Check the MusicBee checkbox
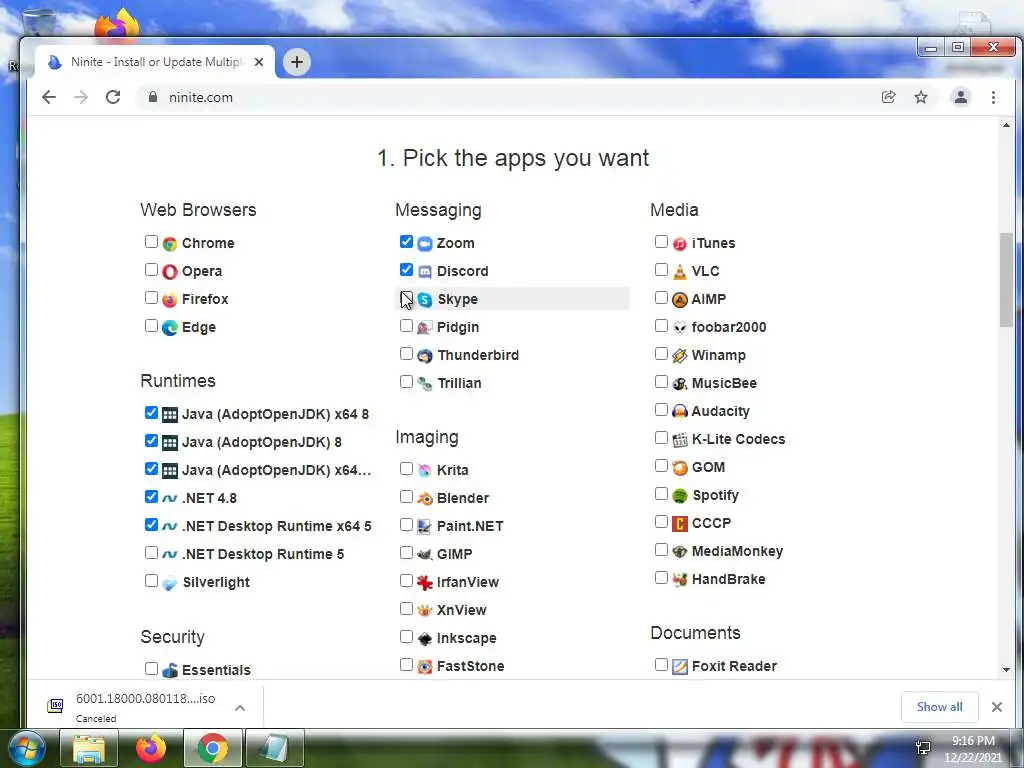The image size is (1024, 768). tap(661, 381)
